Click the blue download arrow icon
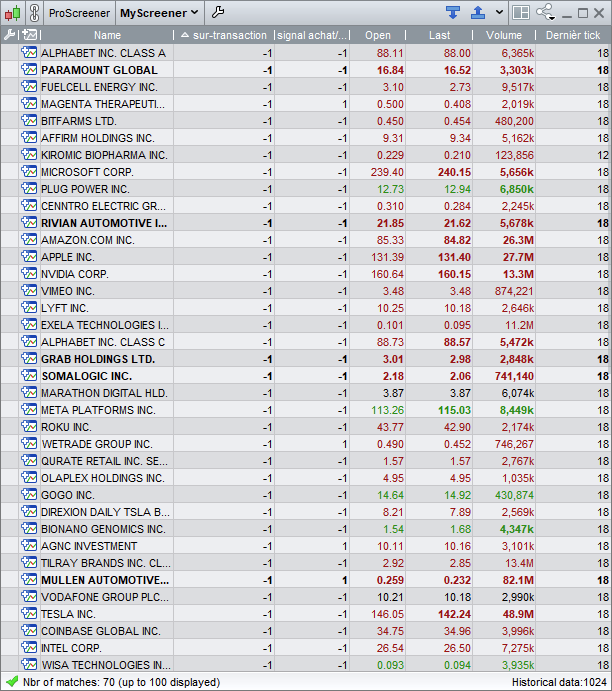The height and width of the screenshot is (691, 612). pyautogui.click(x=453, y=13)
